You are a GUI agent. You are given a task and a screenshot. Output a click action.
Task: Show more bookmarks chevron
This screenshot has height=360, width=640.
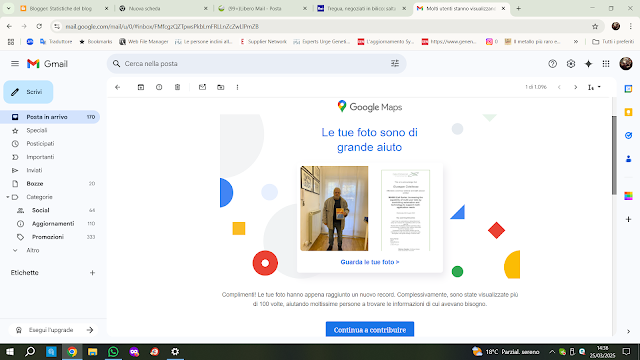coord(576,42)
